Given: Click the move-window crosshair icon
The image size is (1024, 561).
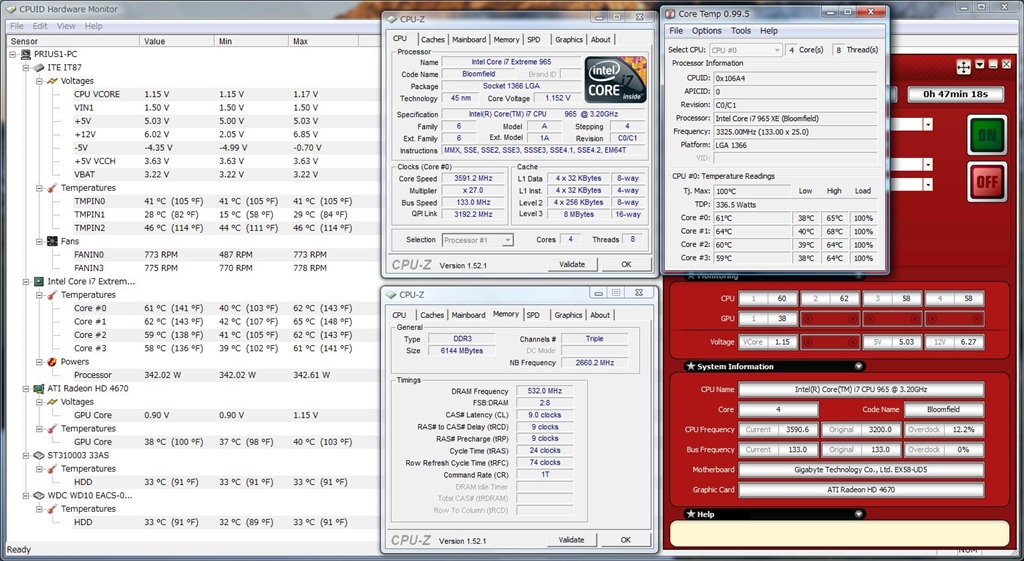Looking at the screenshot, I should [x=963, y=66].
